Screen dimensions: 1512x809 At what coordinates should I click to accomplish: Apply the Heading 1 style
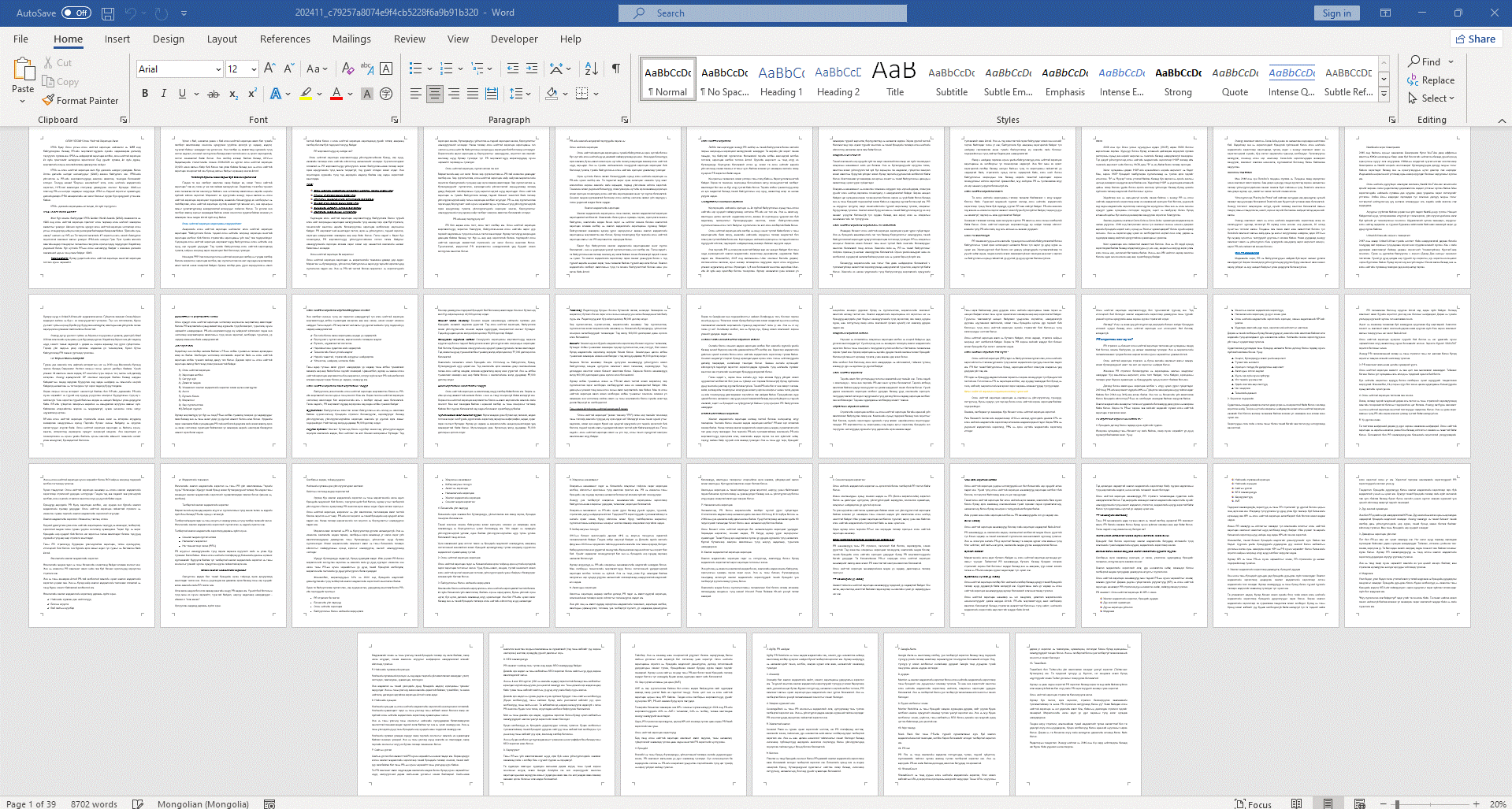(x=781, y=80)
